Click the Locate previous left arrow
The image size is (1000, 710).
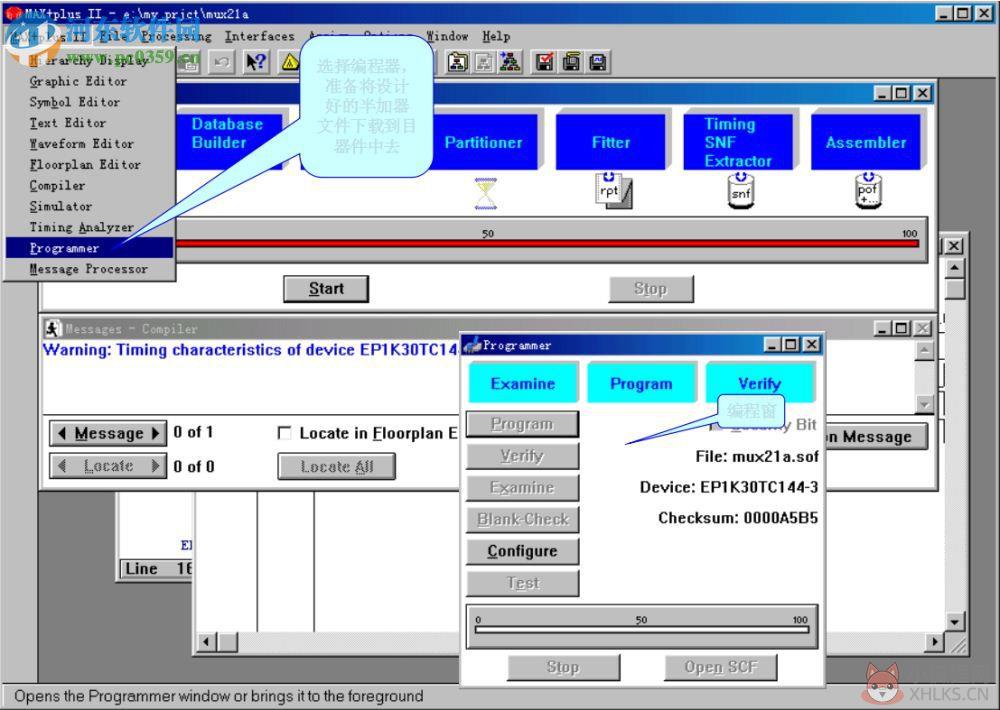(61, 466)
